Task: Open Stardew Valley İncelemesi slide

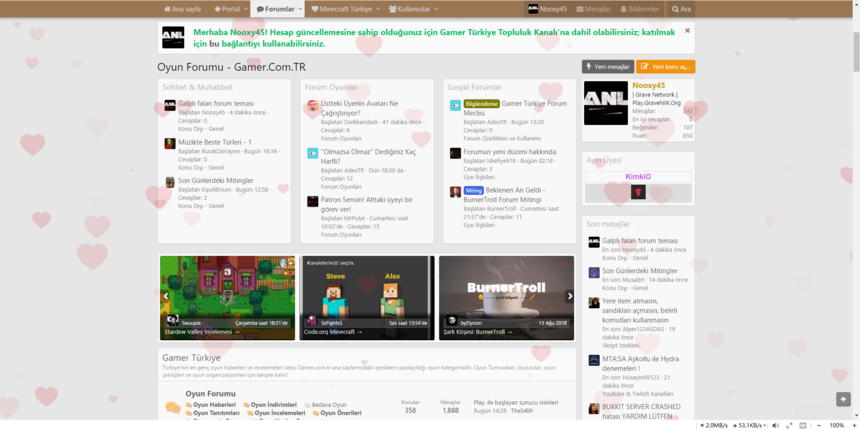Action: 227,298
